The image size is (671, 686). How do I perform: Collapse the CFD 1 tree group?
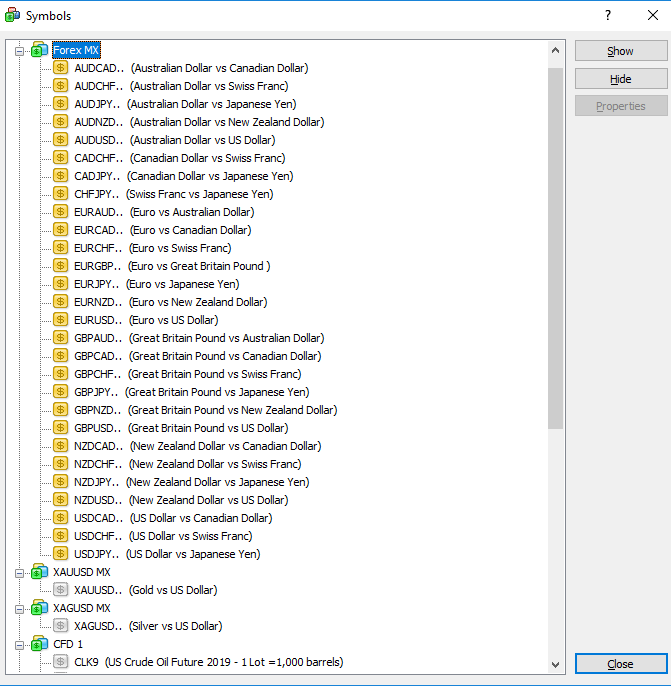click(x=19, y=644)
